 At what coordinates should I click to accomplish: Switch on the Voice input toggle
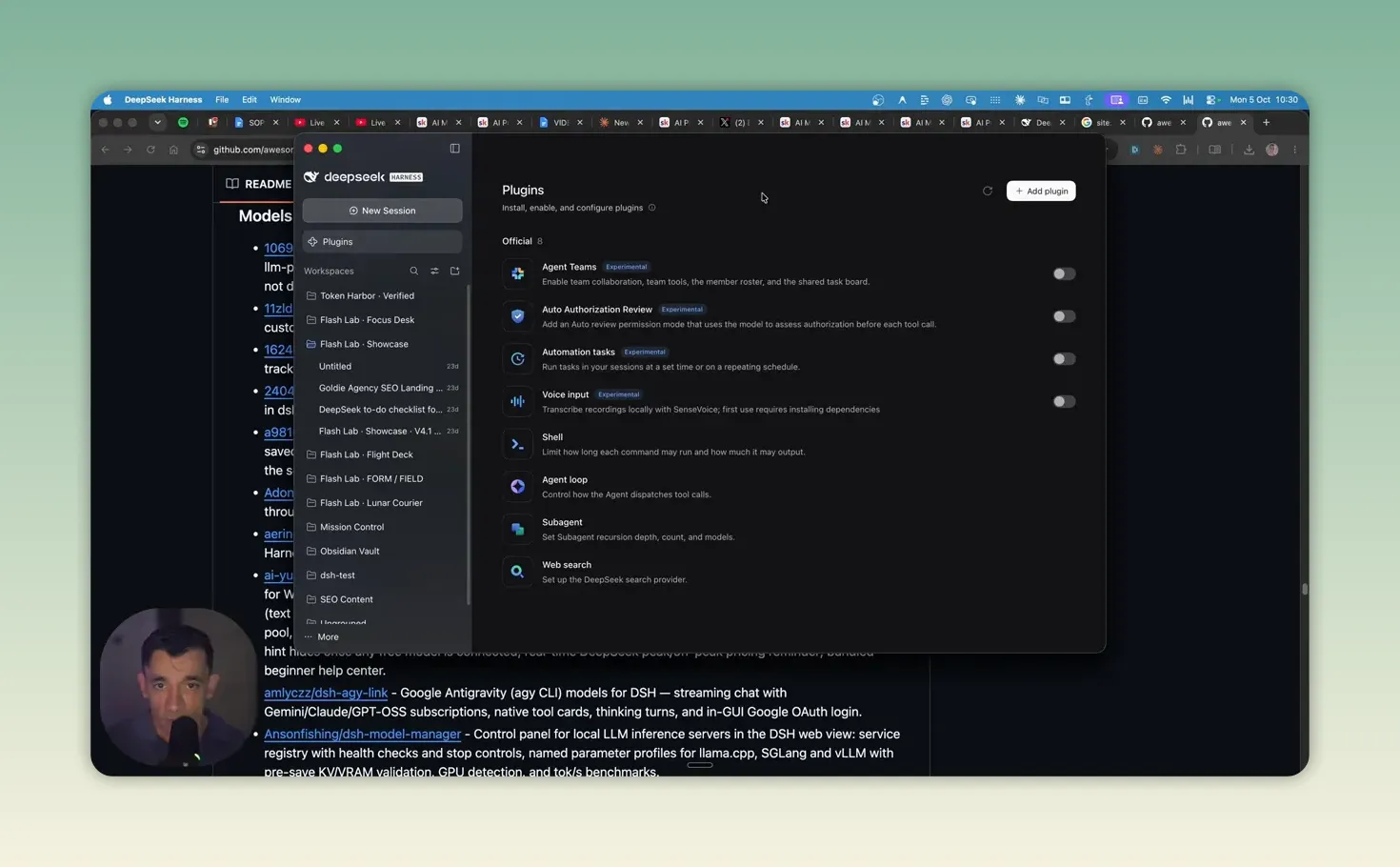1064,401
